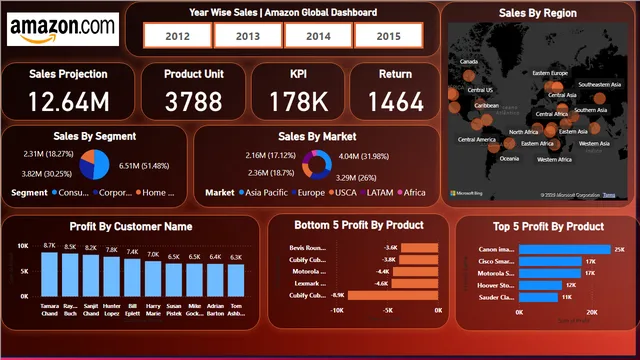Select the Consumer segment legend marker
Image resolution: width=640 pixels, height=360 pixels.
coord(54,193)
